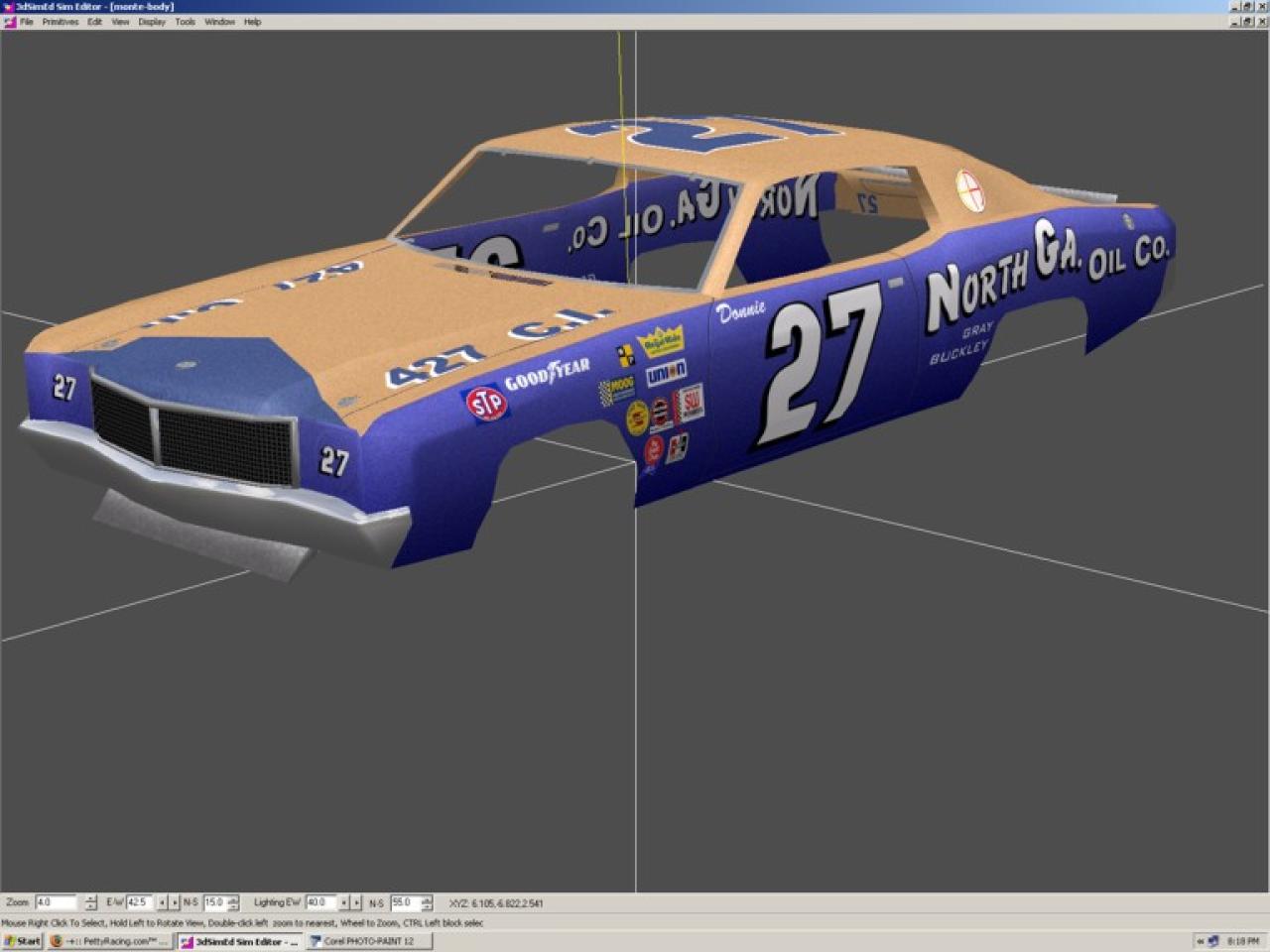1270x952 pixels.
Task: Switch to Corel PHOTO-PAINT 12 taskbar button
Action: click(367, 941)
